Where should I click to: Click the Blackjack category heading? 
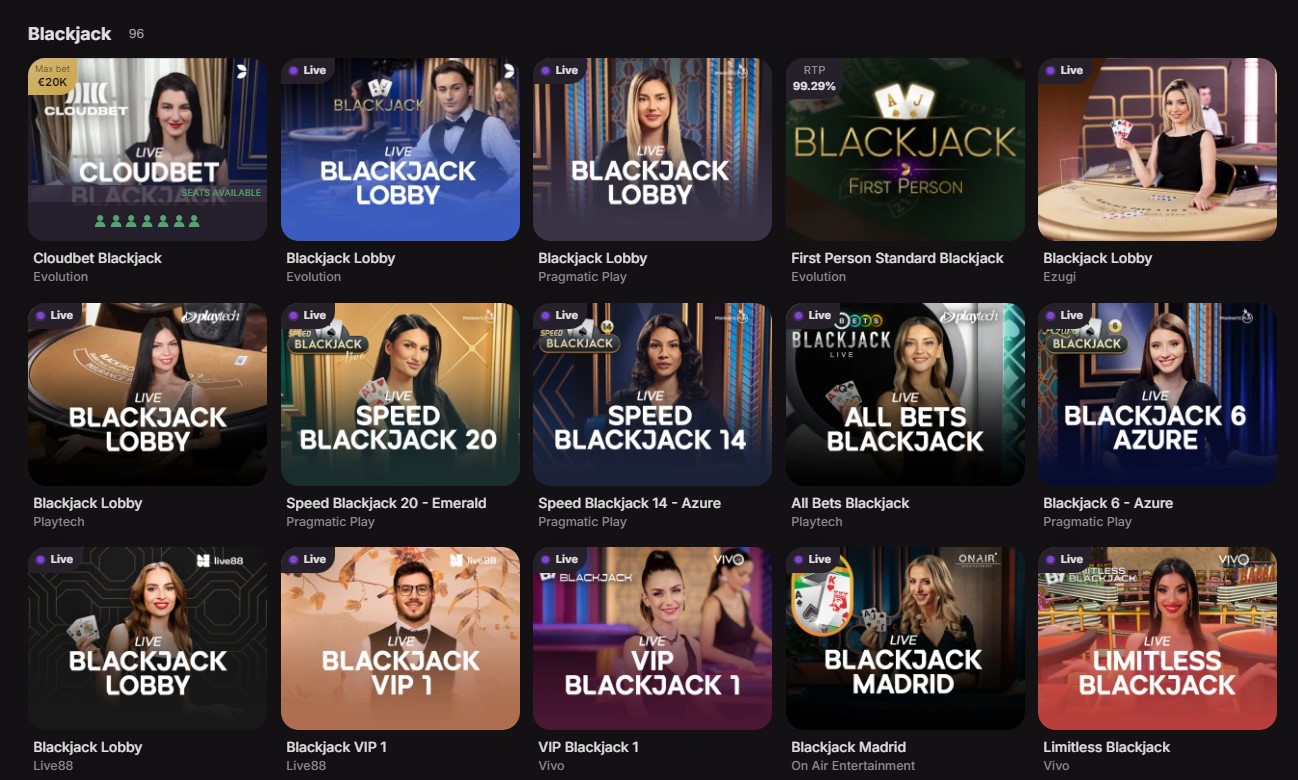70,34
